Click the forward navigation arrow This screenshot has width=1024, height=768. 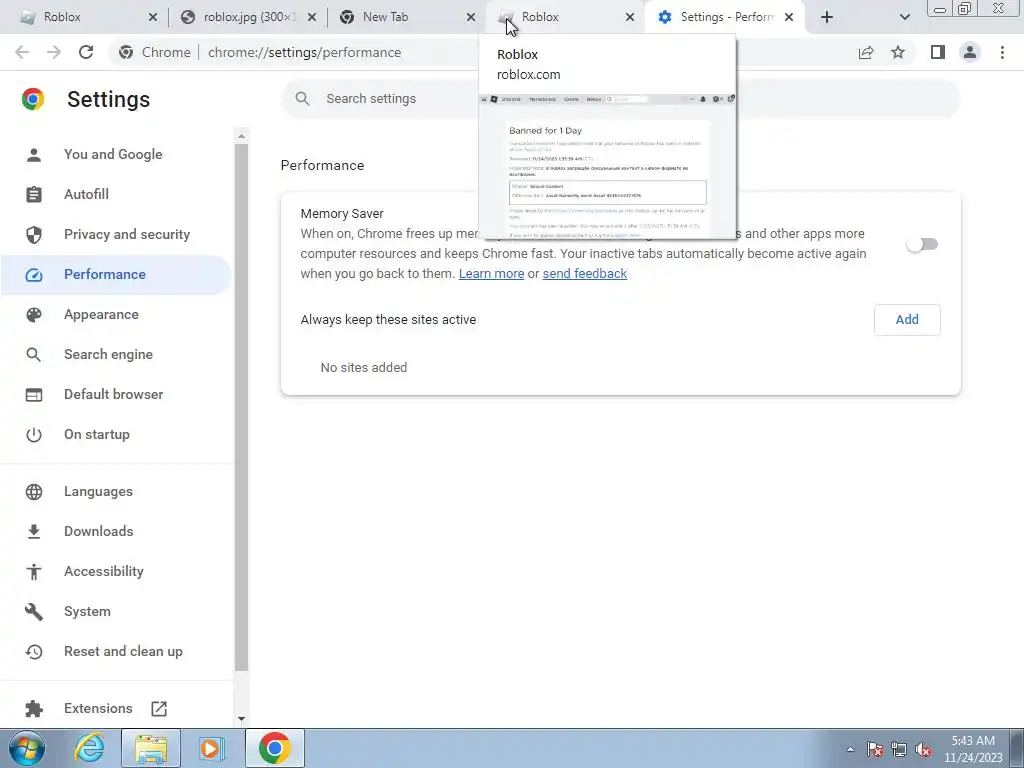(x=54, y=52)
